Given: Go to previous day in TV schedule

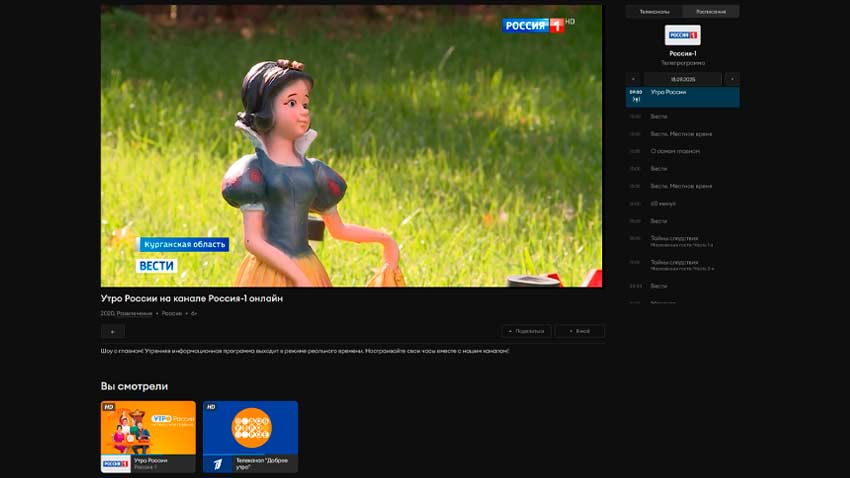Looking at the screenshot, I should [x=633, y=79].
